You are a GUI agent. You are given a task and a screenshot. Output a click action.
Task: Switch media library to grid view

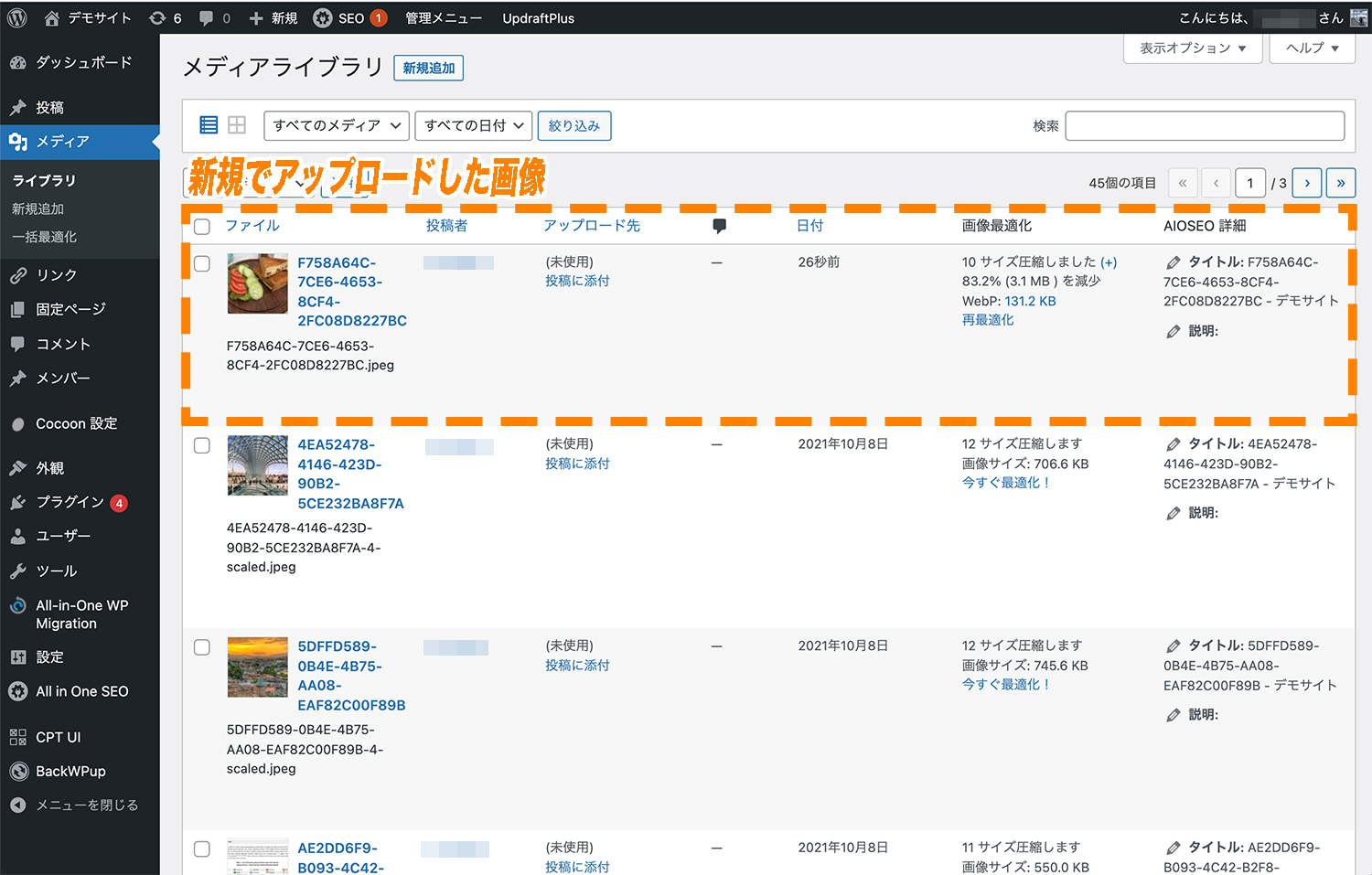tap(237, 124)
